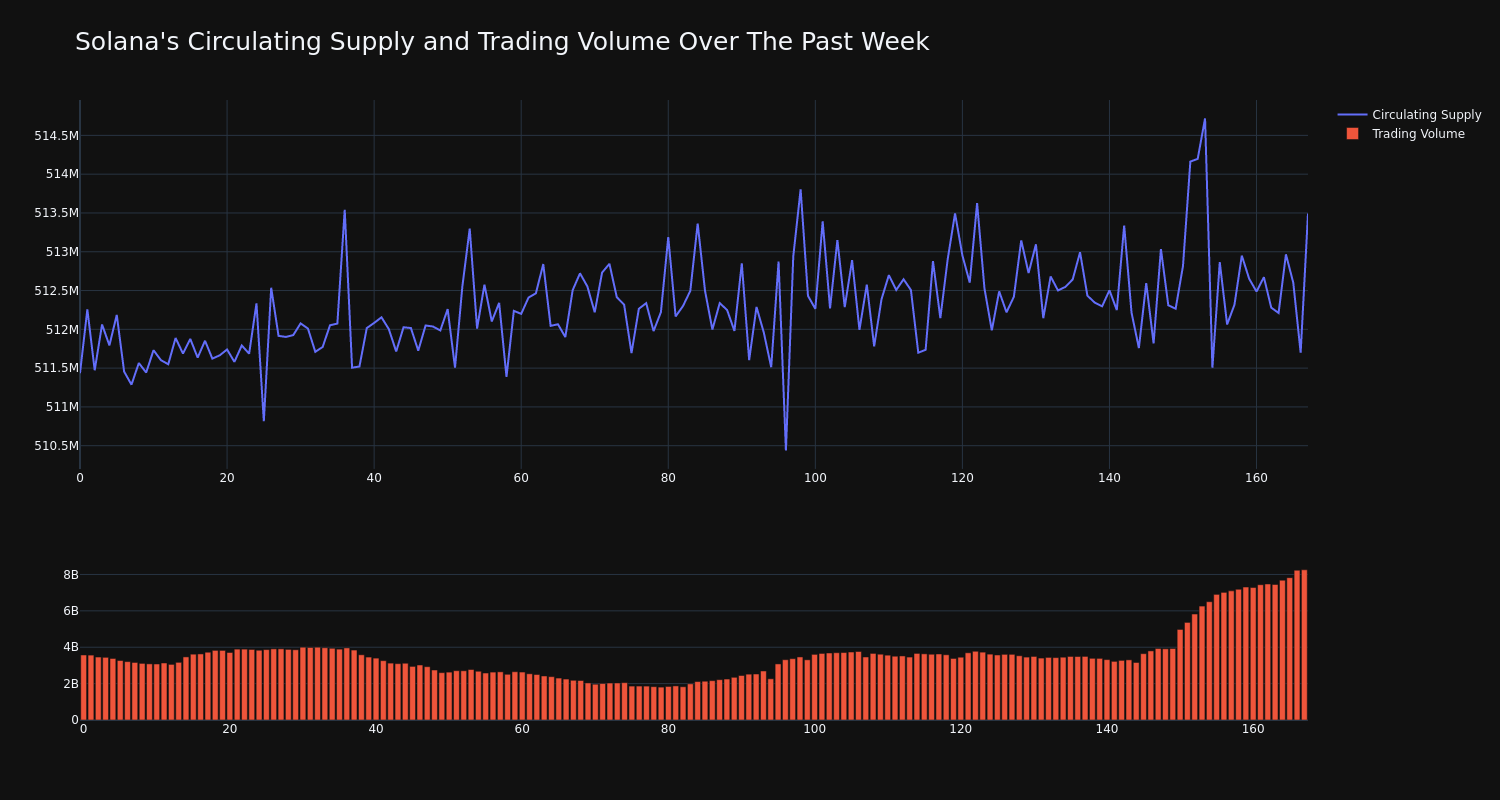Click the 4B volume axis label
This screenshot has height=800, width=1500.
pos(71,647)
